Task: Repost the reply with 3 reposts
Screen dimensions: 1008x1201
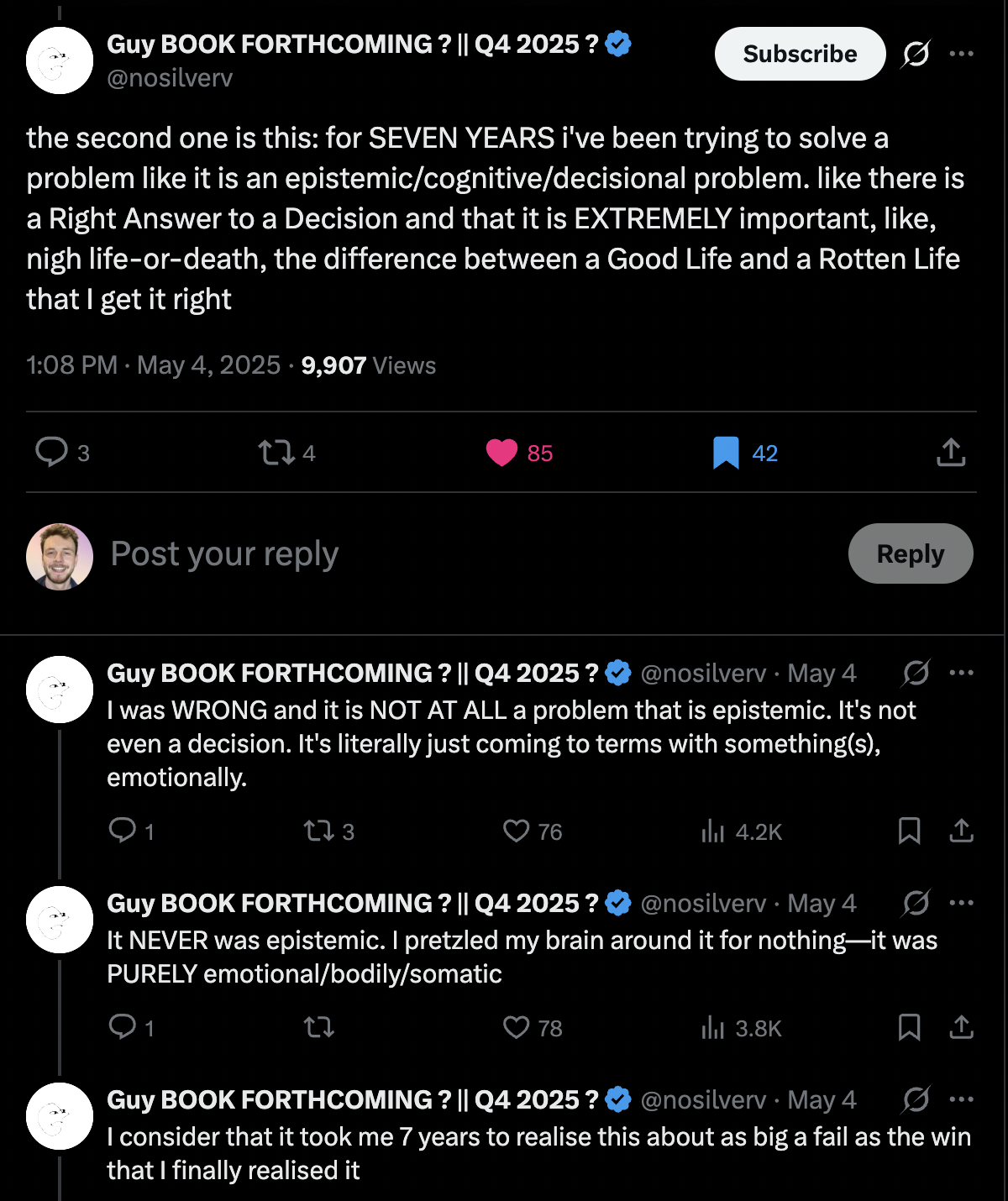Action: tap(318, 831)
